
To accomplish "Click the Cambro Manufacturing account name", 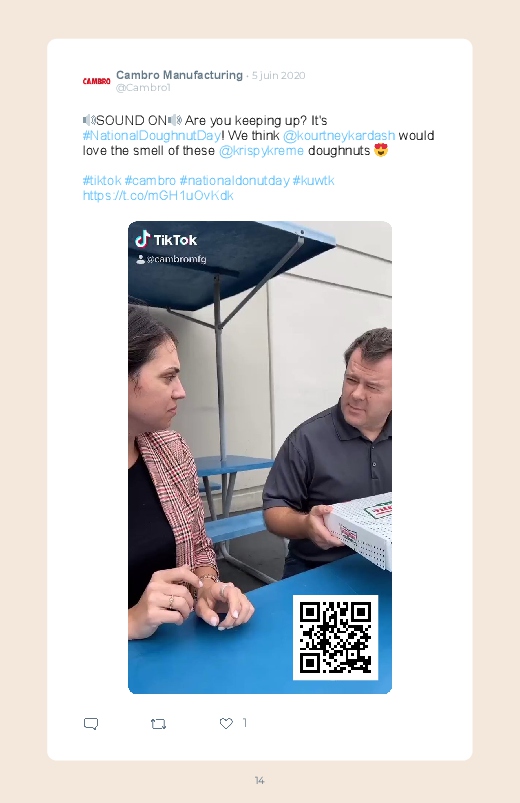I will click(x=179, y=75).
